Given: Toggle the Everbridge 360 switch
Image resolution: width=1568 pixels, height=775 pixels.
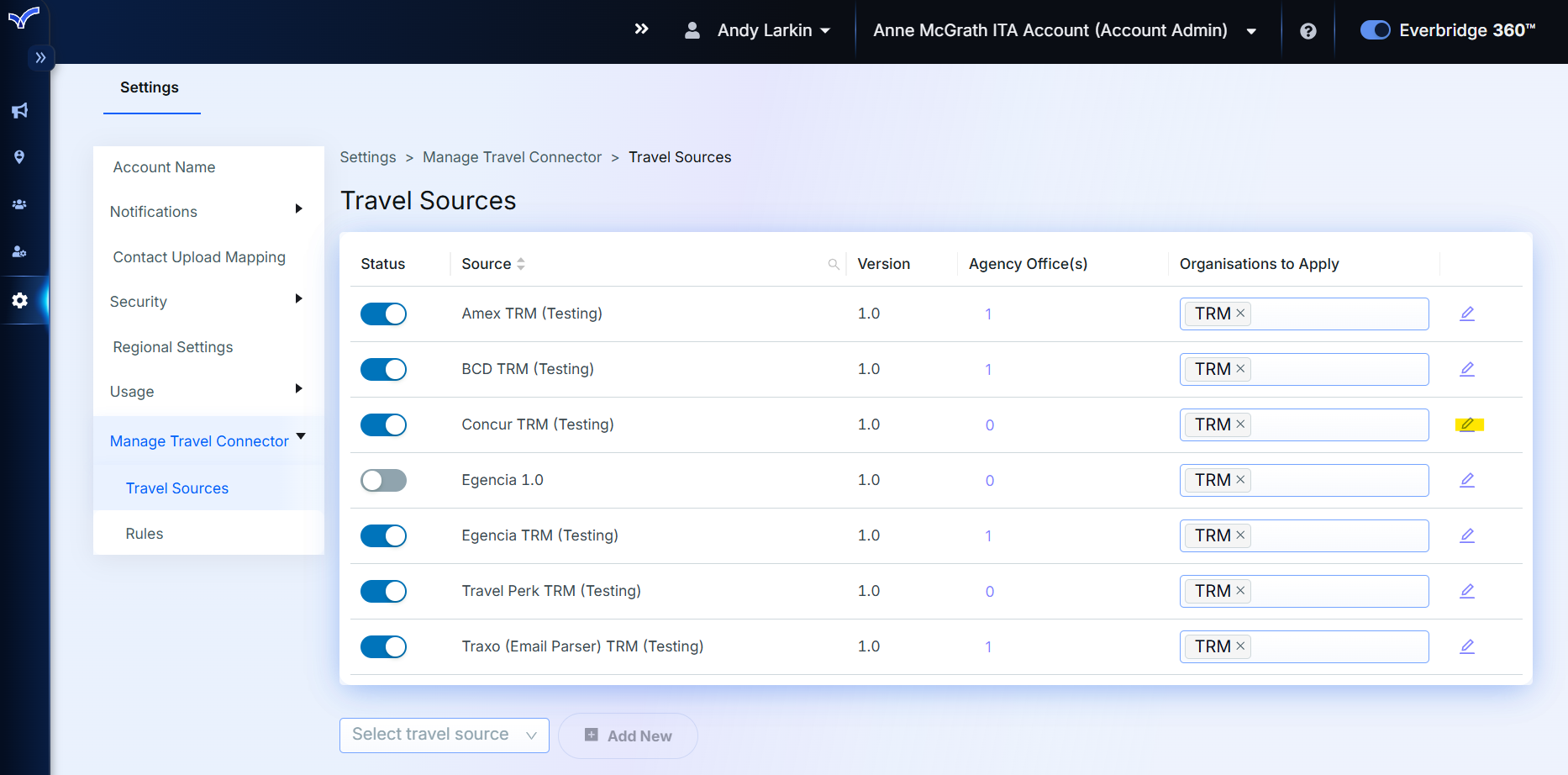Looking at the screenshot, I should tap(1375, 30).
